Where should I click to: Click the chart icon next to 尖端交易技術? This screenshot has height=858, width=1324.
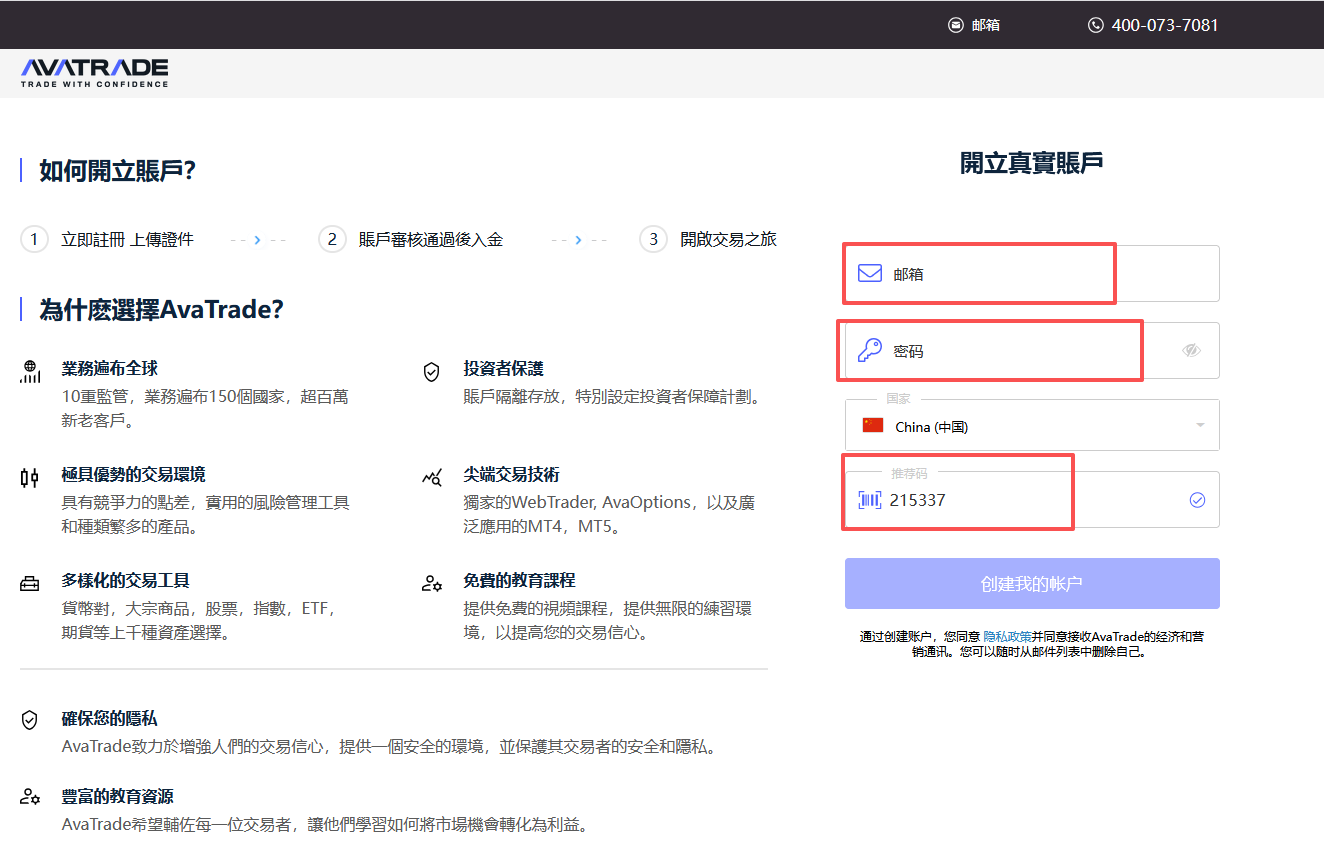coord(432,477)
